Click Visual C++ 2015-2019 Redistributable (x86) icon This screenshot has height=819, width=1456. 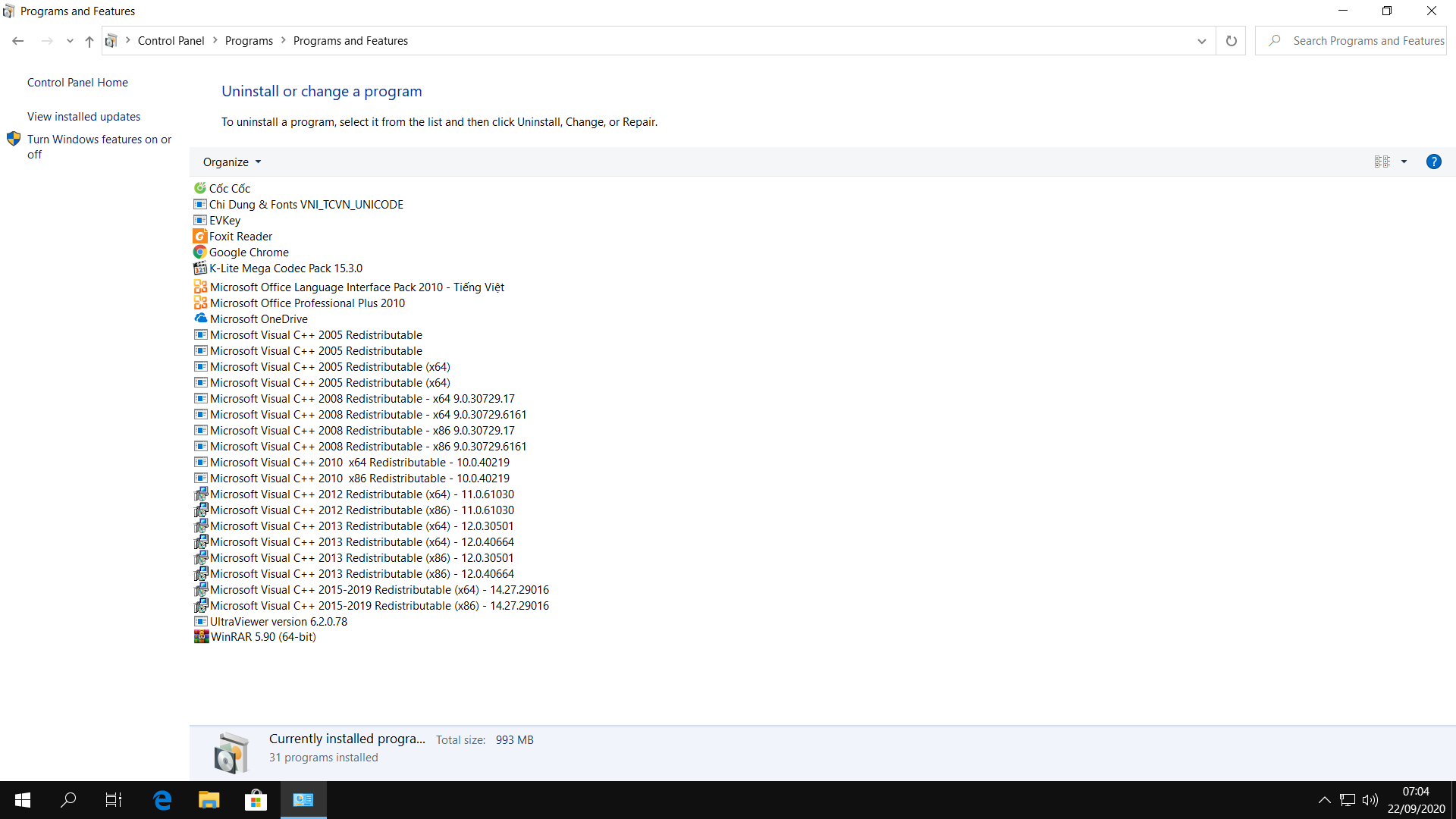tap(201, 606)
